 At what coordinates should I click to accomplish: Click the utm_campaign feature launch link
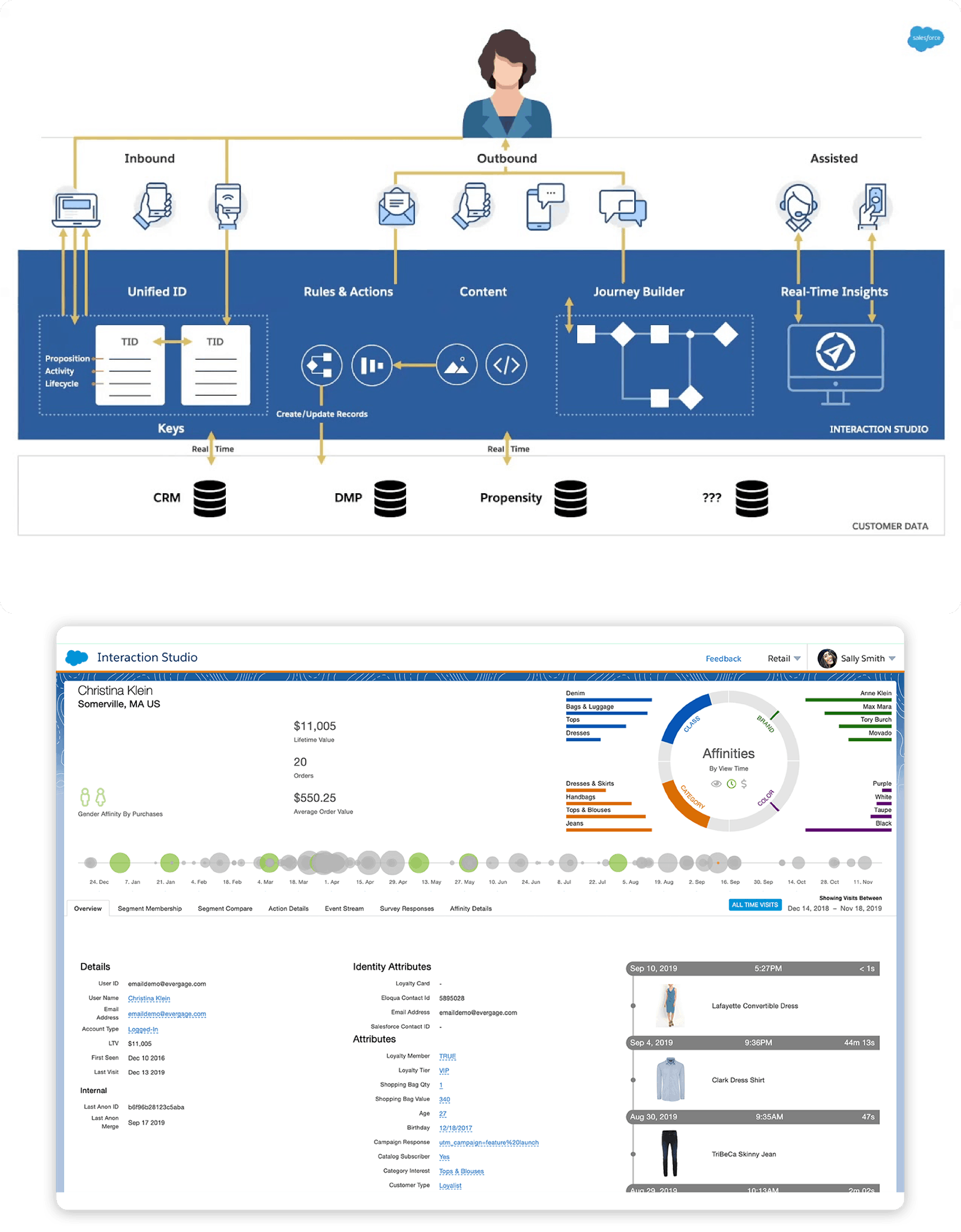coord(488,1142)
